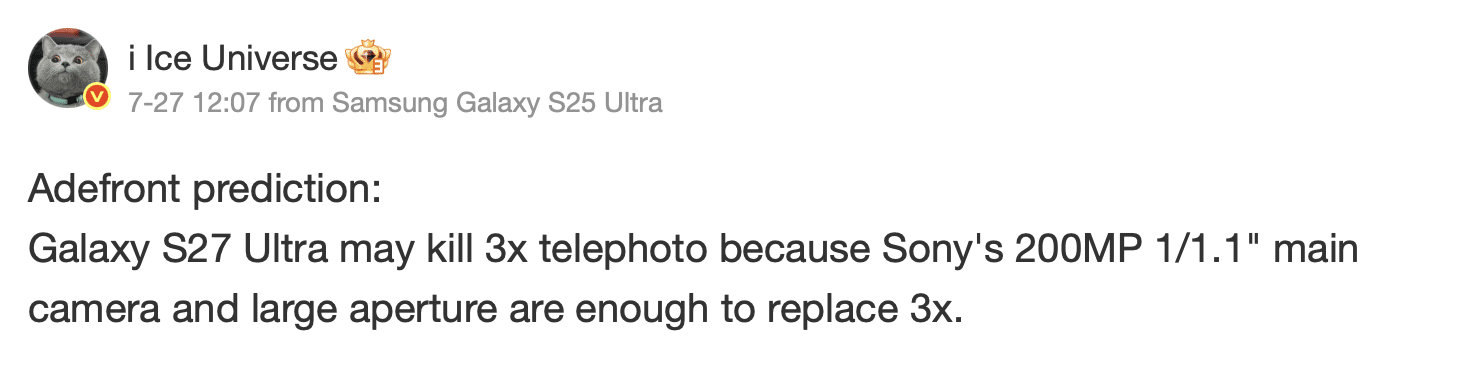Click the word "from" in post metadata

coord(297,103)
